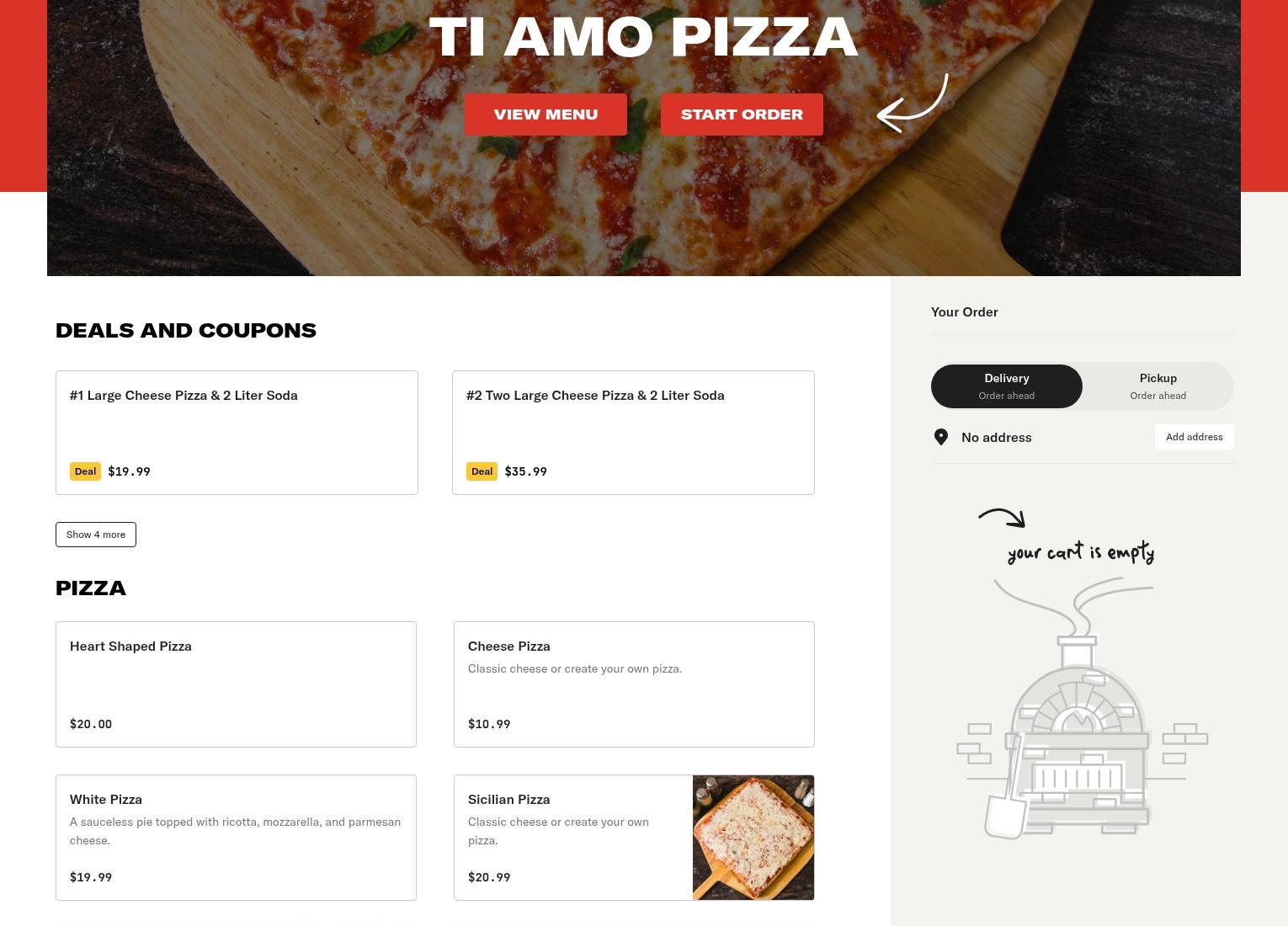Click the yellow Deal badge on the $19.99 deal
Image resolution: width=1288 pixels, height=926 pixels.
point(85,471)
